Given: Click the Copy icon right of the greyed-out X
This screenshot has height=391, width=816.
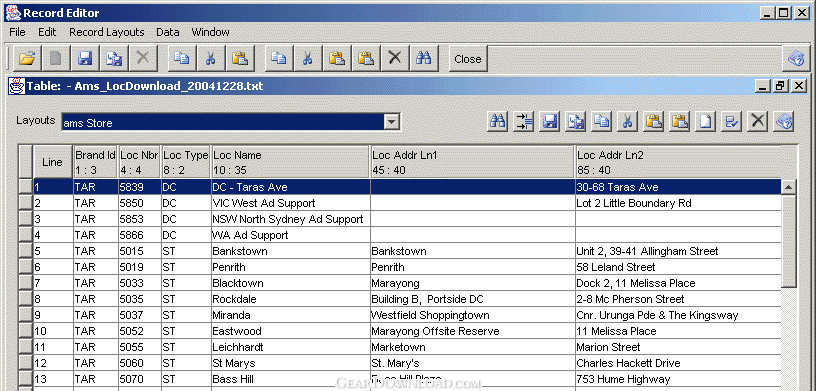Looking at the screenshot, I should click(182, 58).
